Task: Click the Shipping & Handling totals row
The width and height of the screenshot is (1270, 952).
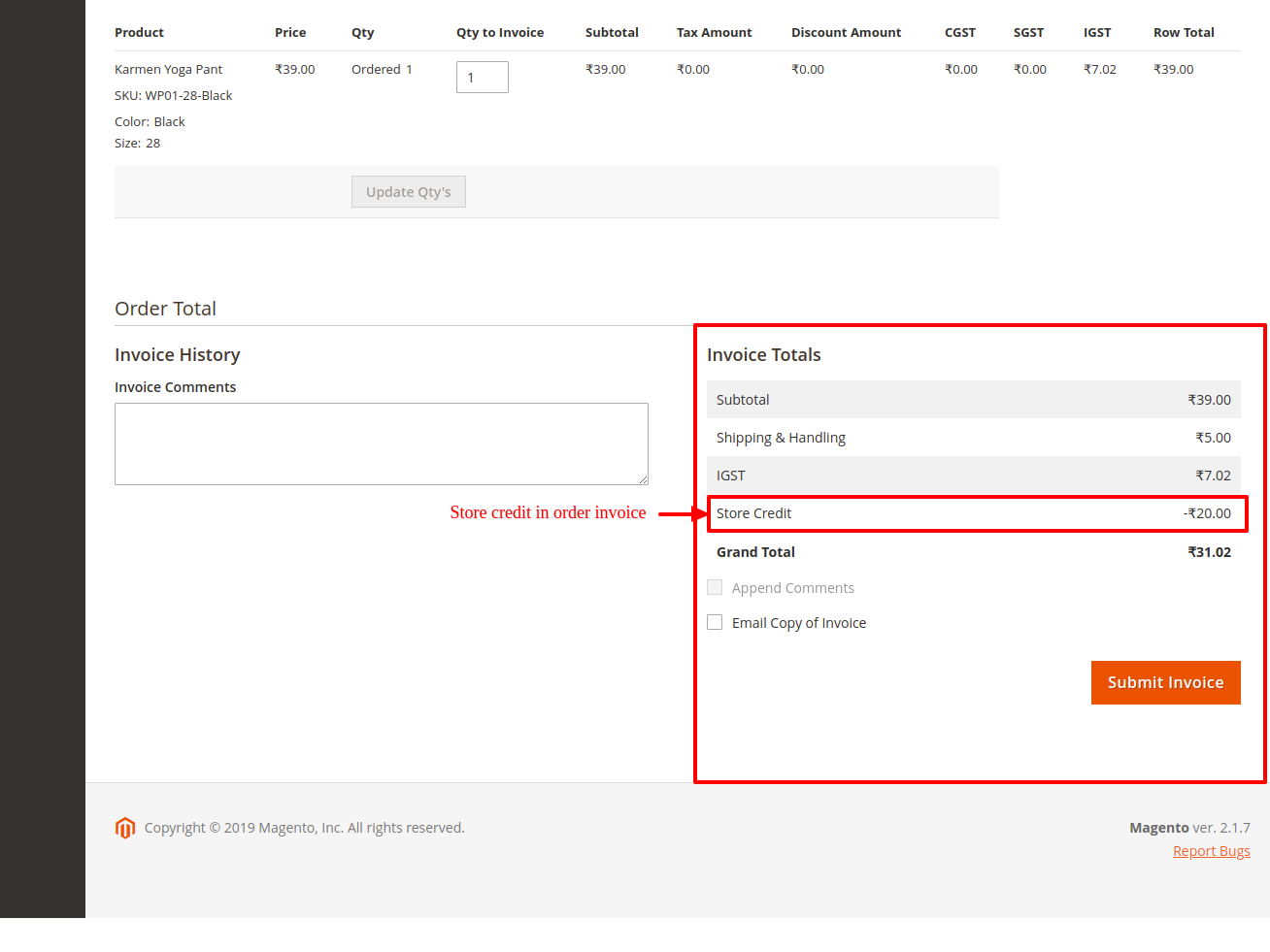Action: pyautogui.click(x=973, y=438)
